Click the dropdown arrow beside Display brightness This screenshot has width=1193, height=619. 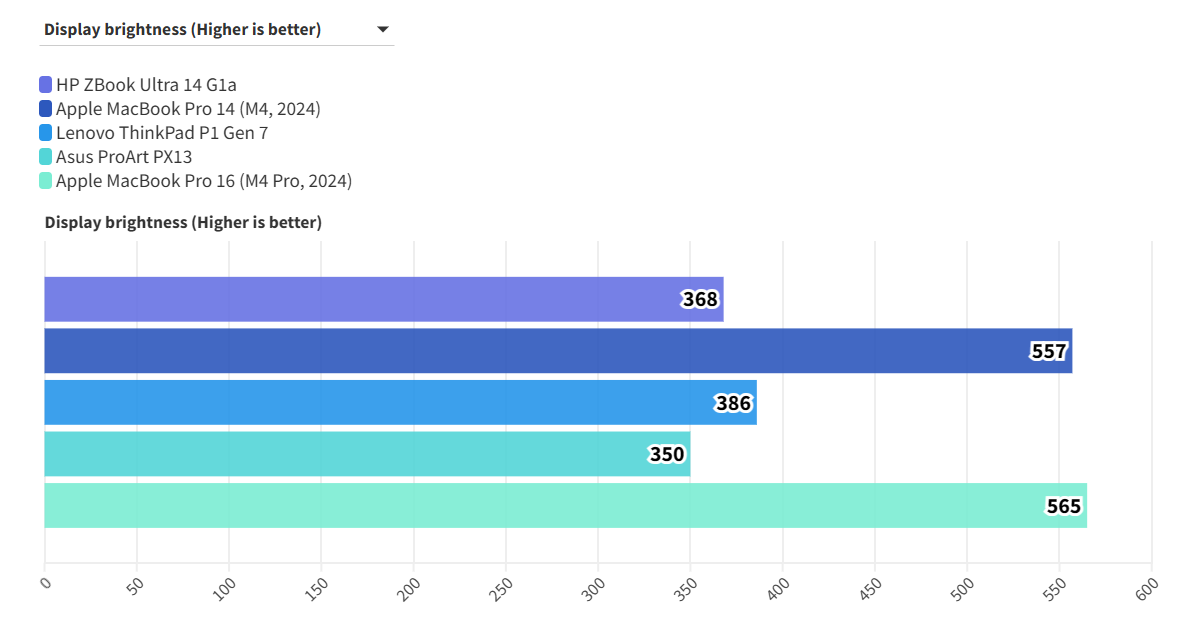pos(382,30)
